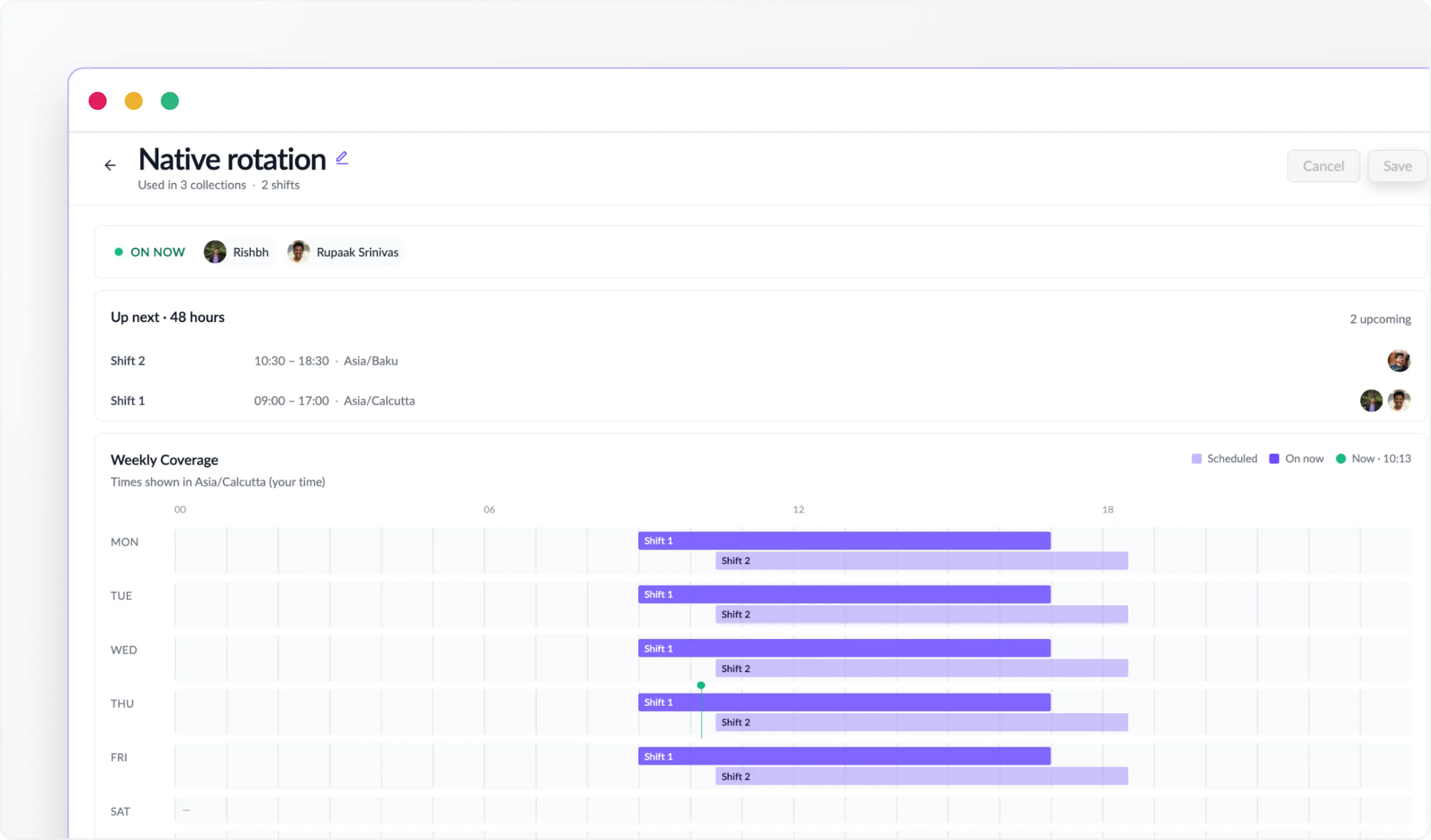Select Thursday's Shift 1 bar
Screen dimensions: 1431x840
(x=844, y=703)
